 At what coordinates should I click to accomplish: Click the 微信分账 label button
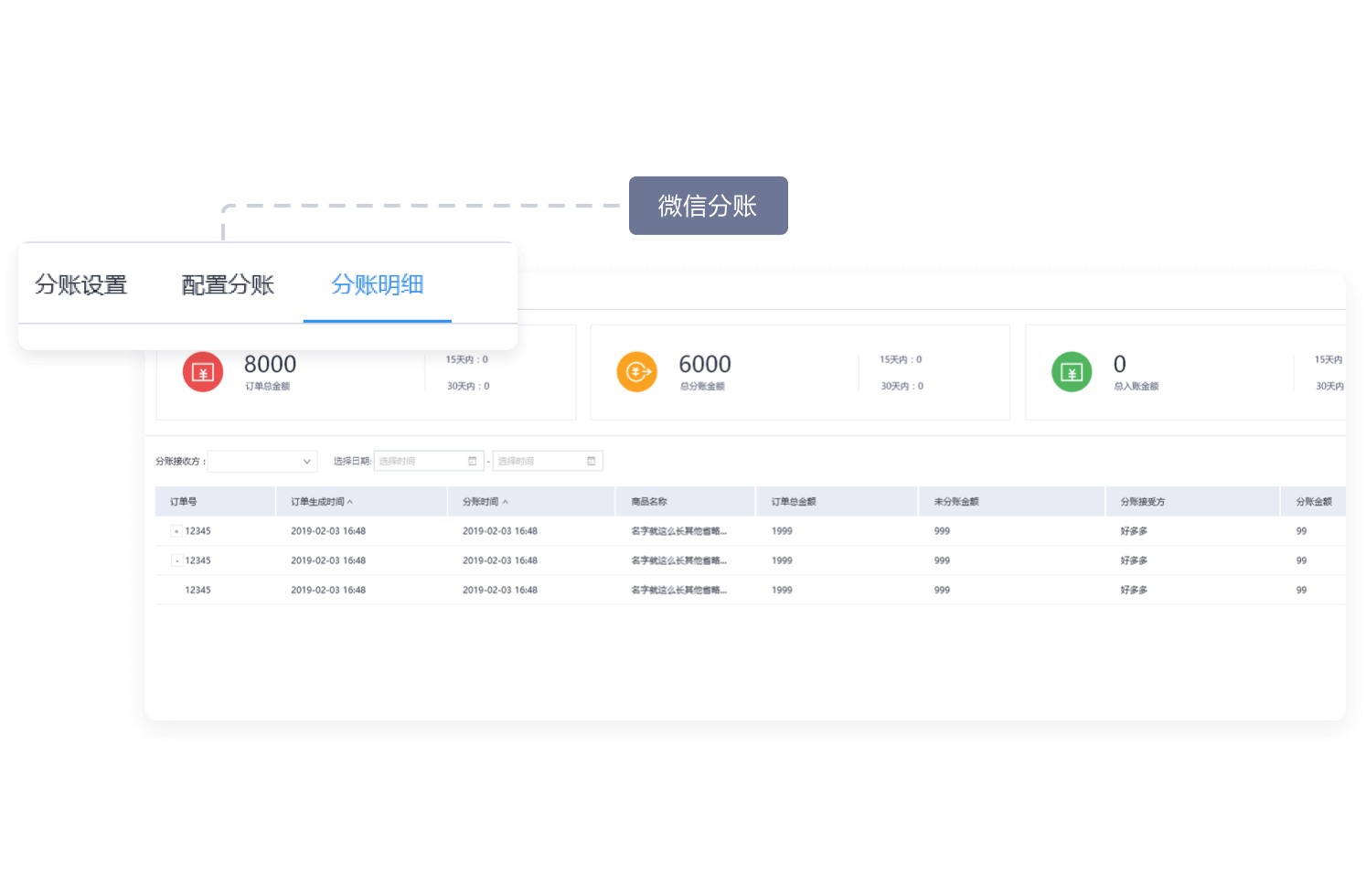point(708,206)
